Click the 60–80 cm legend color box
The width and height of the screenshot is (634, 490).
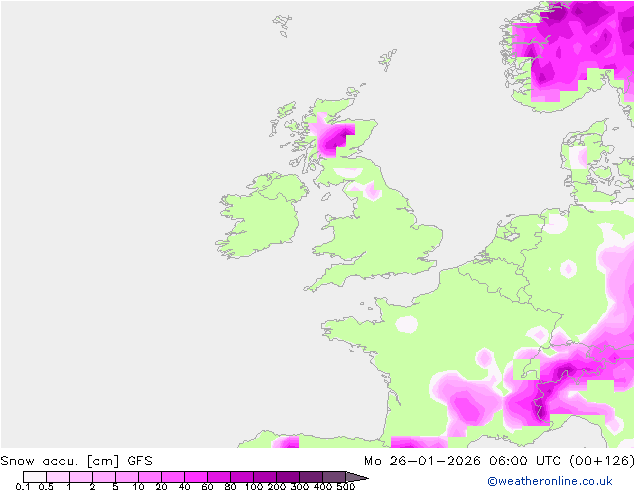[219, 477]
